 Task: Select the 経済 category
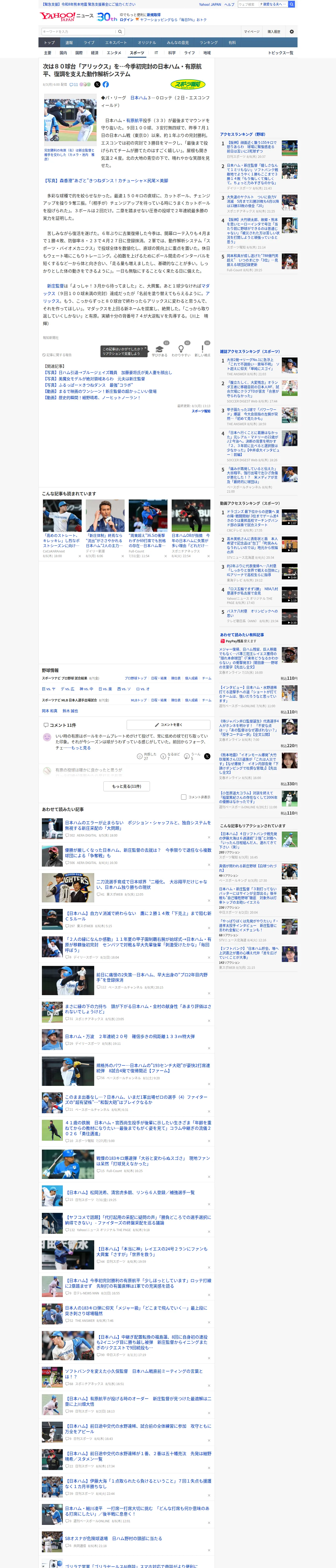pos(94,53)
